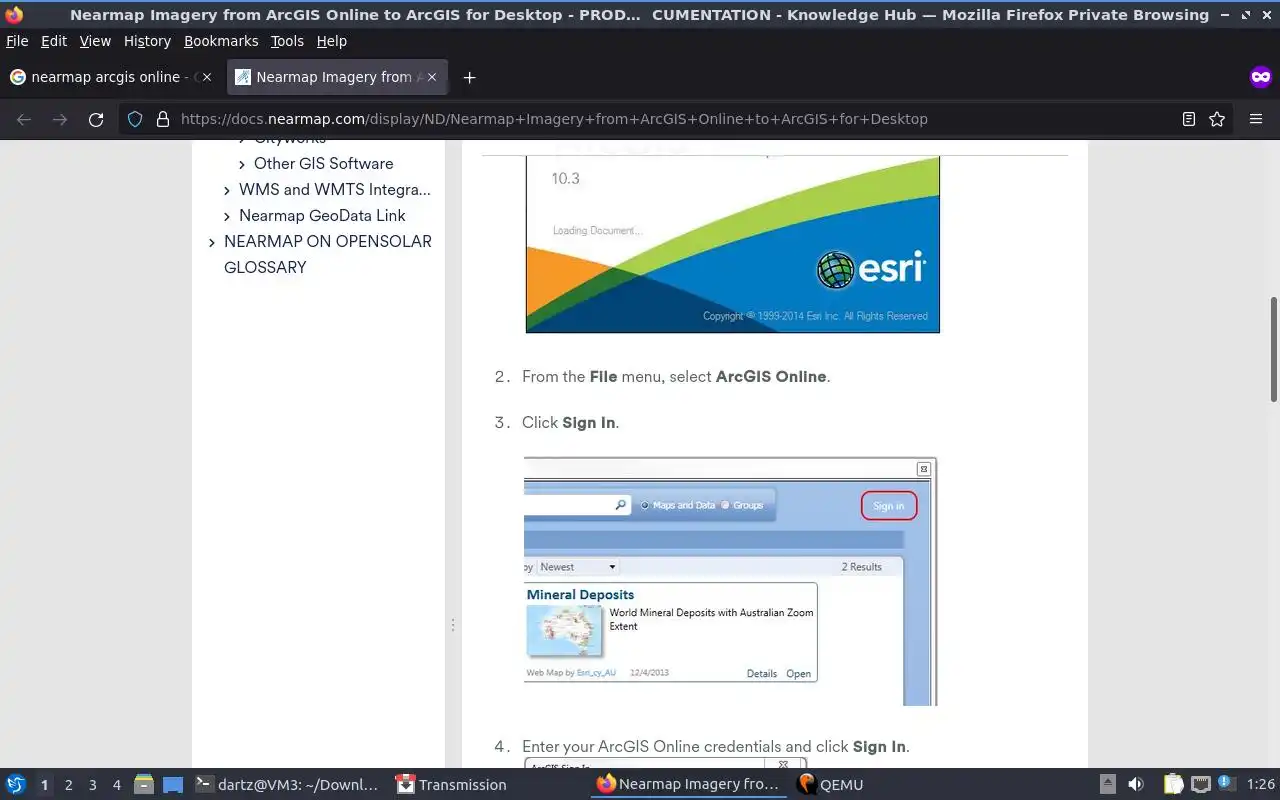The height and width of the screenshot is (800, 1280).
Task: Open the ArcGIS Online Sign In screenshot image
Action: click(730, 581)
